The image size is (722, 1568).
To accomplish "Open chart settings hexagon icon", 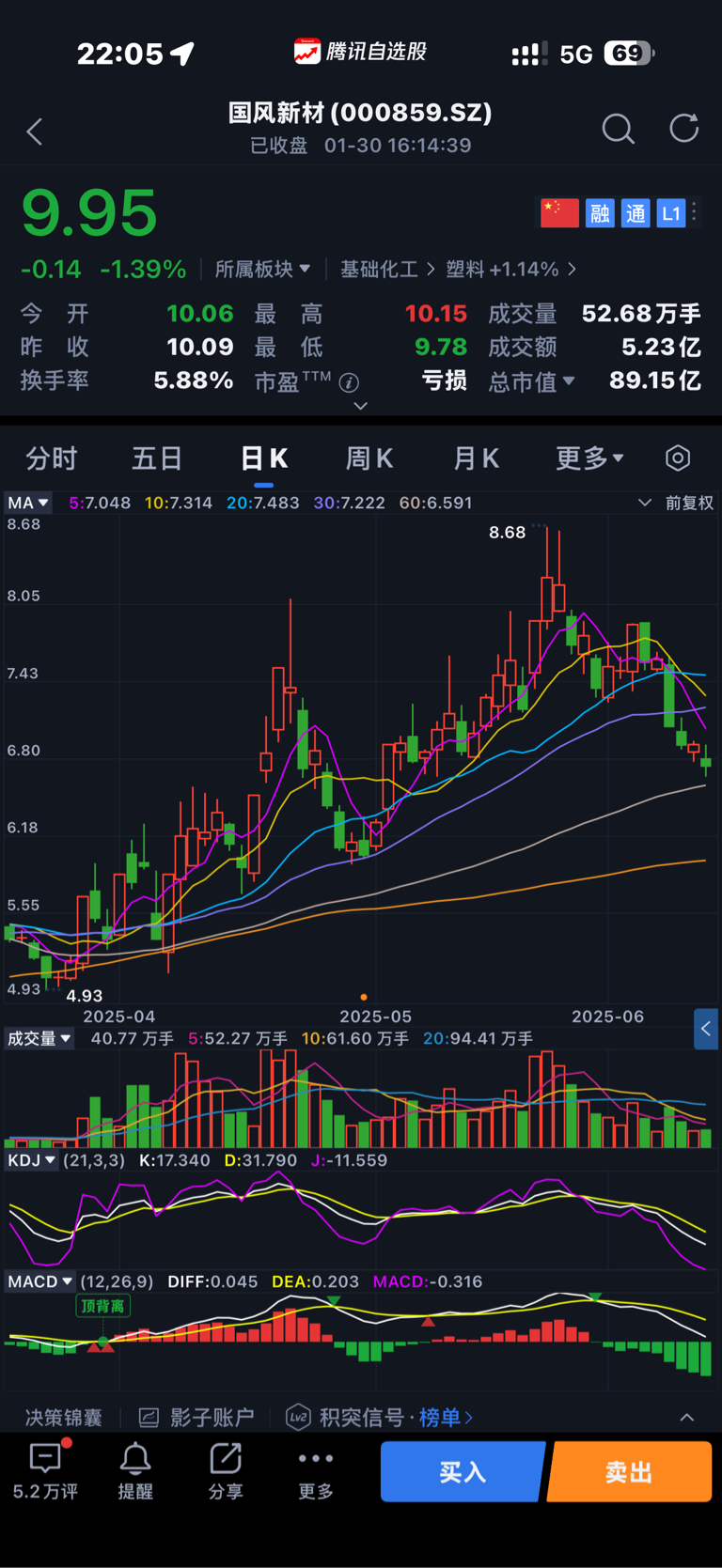I will (x=678, y=458).
